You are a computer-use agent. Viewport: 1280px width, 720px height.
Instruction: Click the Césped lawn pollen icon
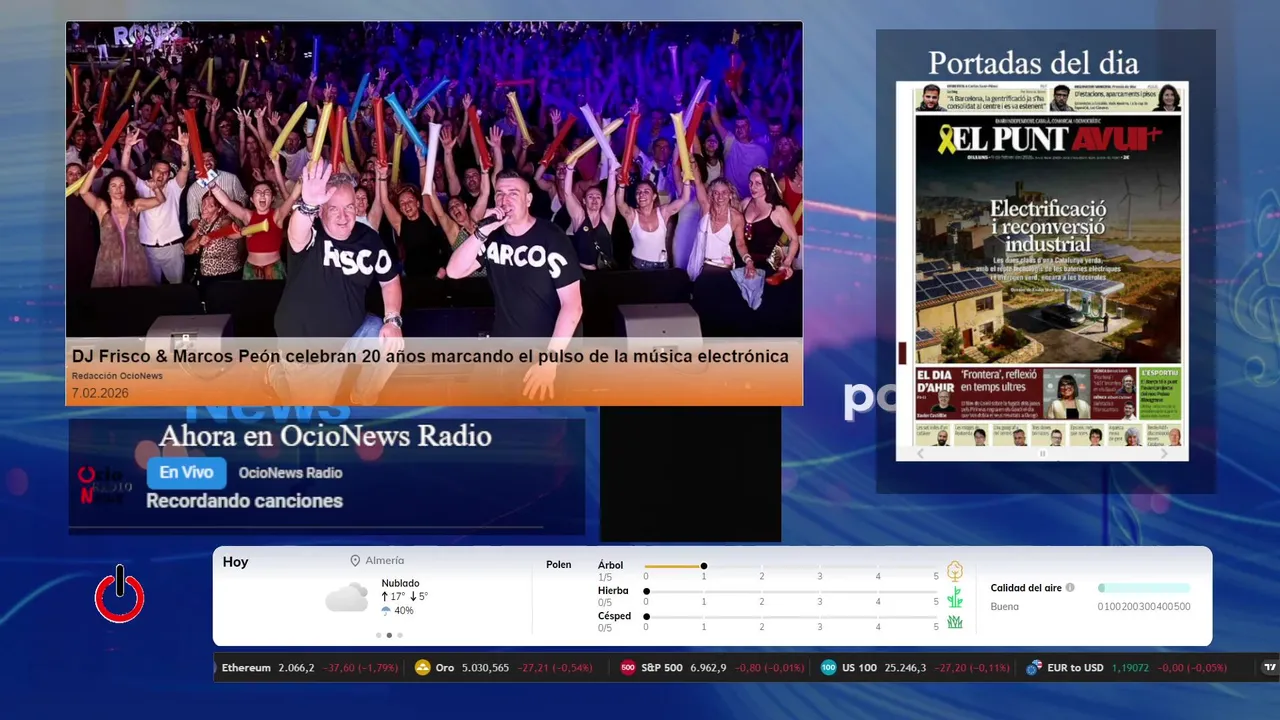pyautogui.click(x=955, y=622)
